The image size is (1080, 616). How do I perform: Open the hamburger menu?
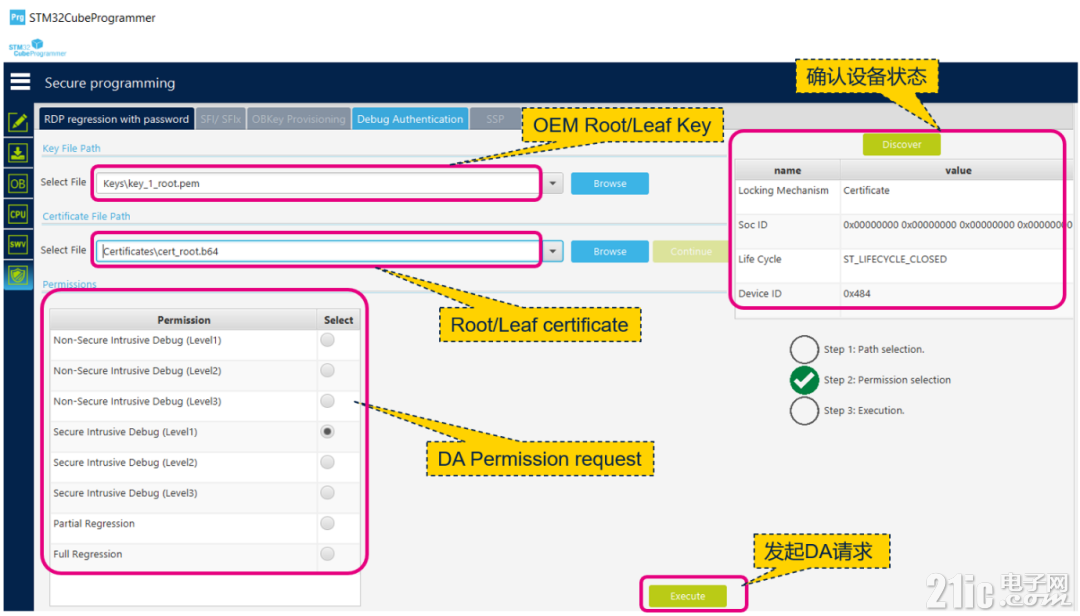tap(20, 82)
